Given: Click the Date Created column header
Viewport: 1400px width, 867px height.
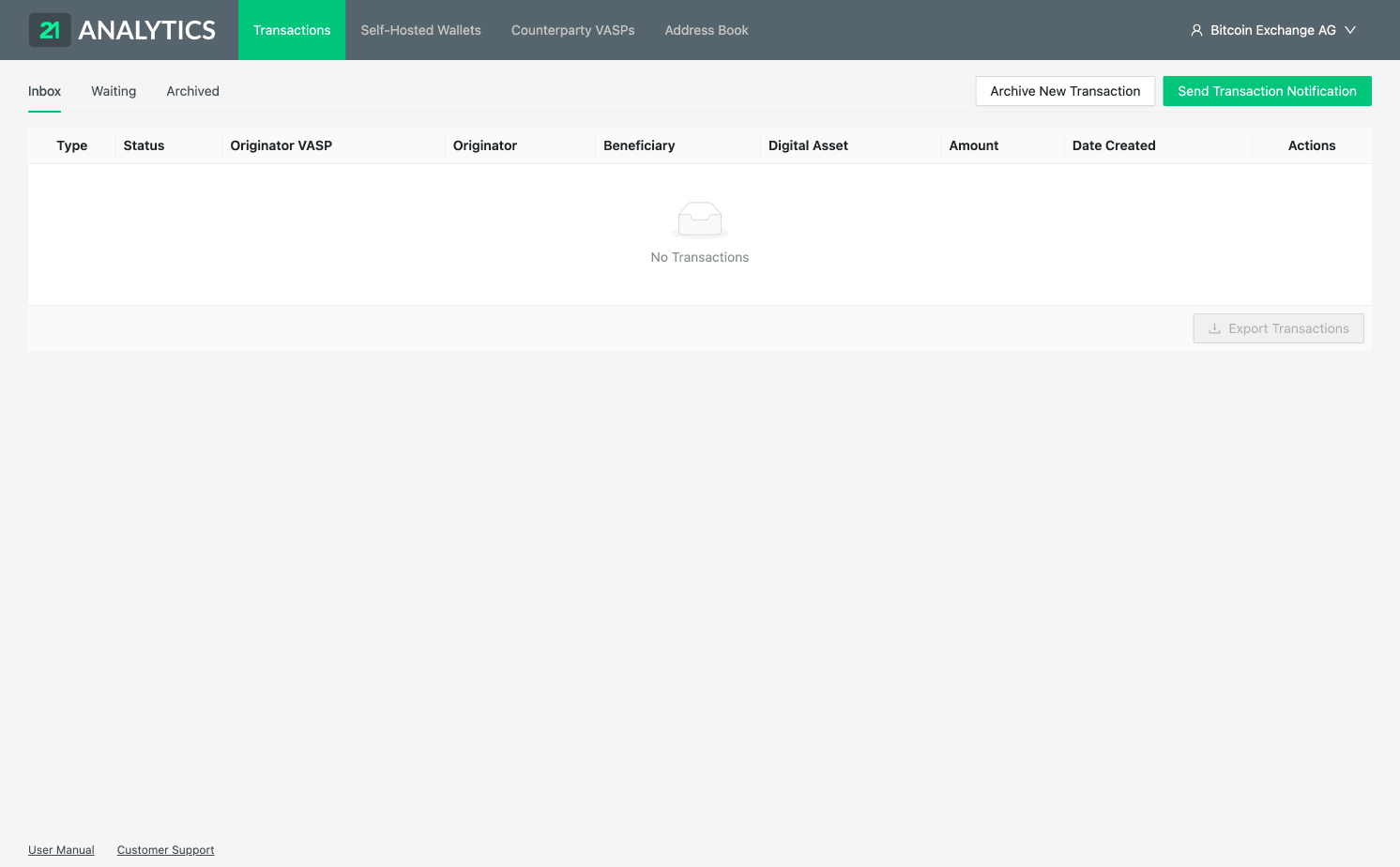Looking at the screenshot, I should click(1114, 145).
